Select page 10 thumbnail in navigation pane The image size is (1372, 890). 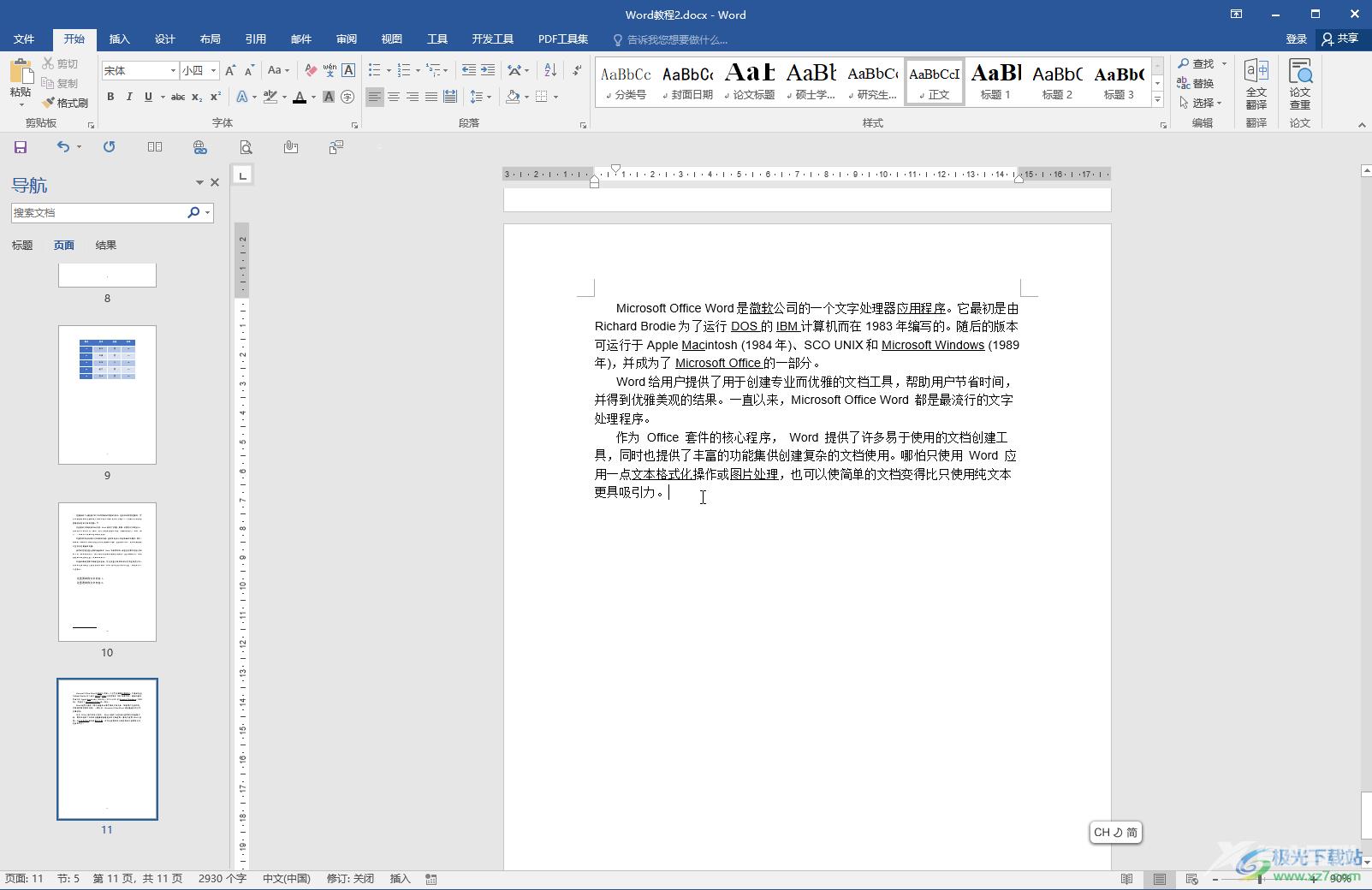click(107, 572)
